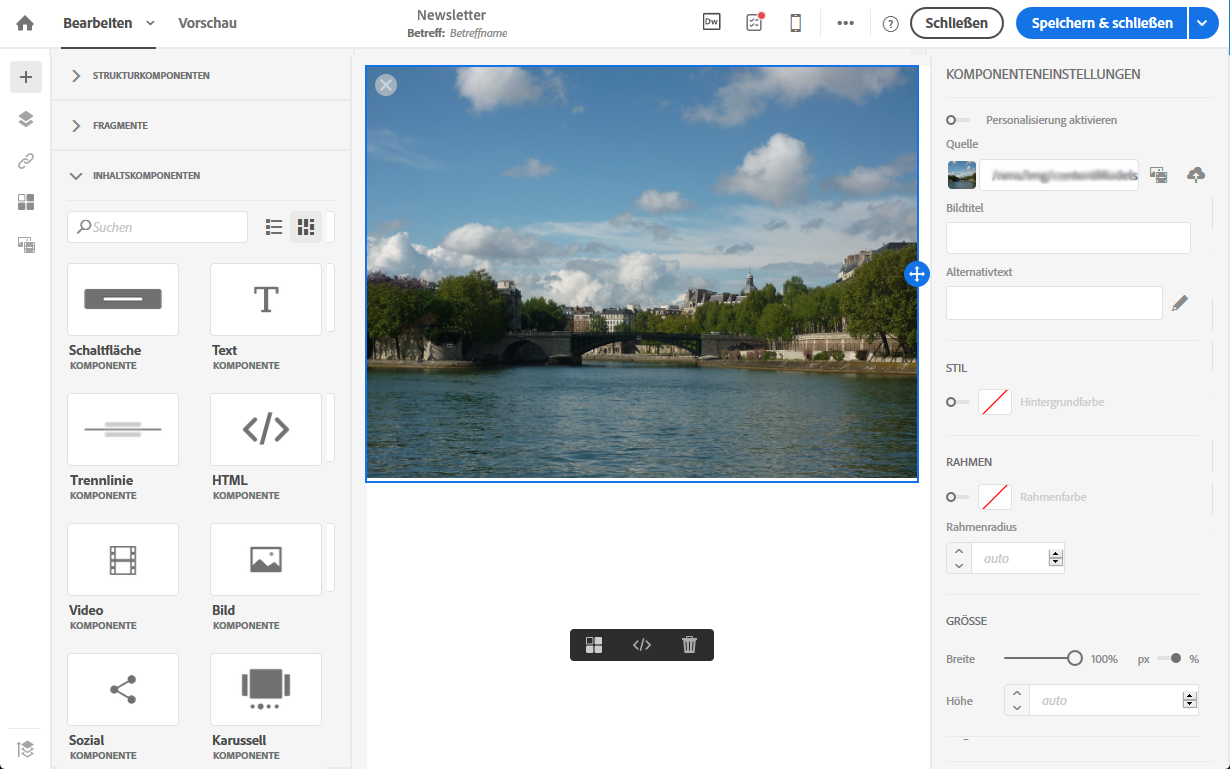Open the layers navigation tree icon
Image resolution: width=1230 pixels, height=769 pixels.
[26, 119]
